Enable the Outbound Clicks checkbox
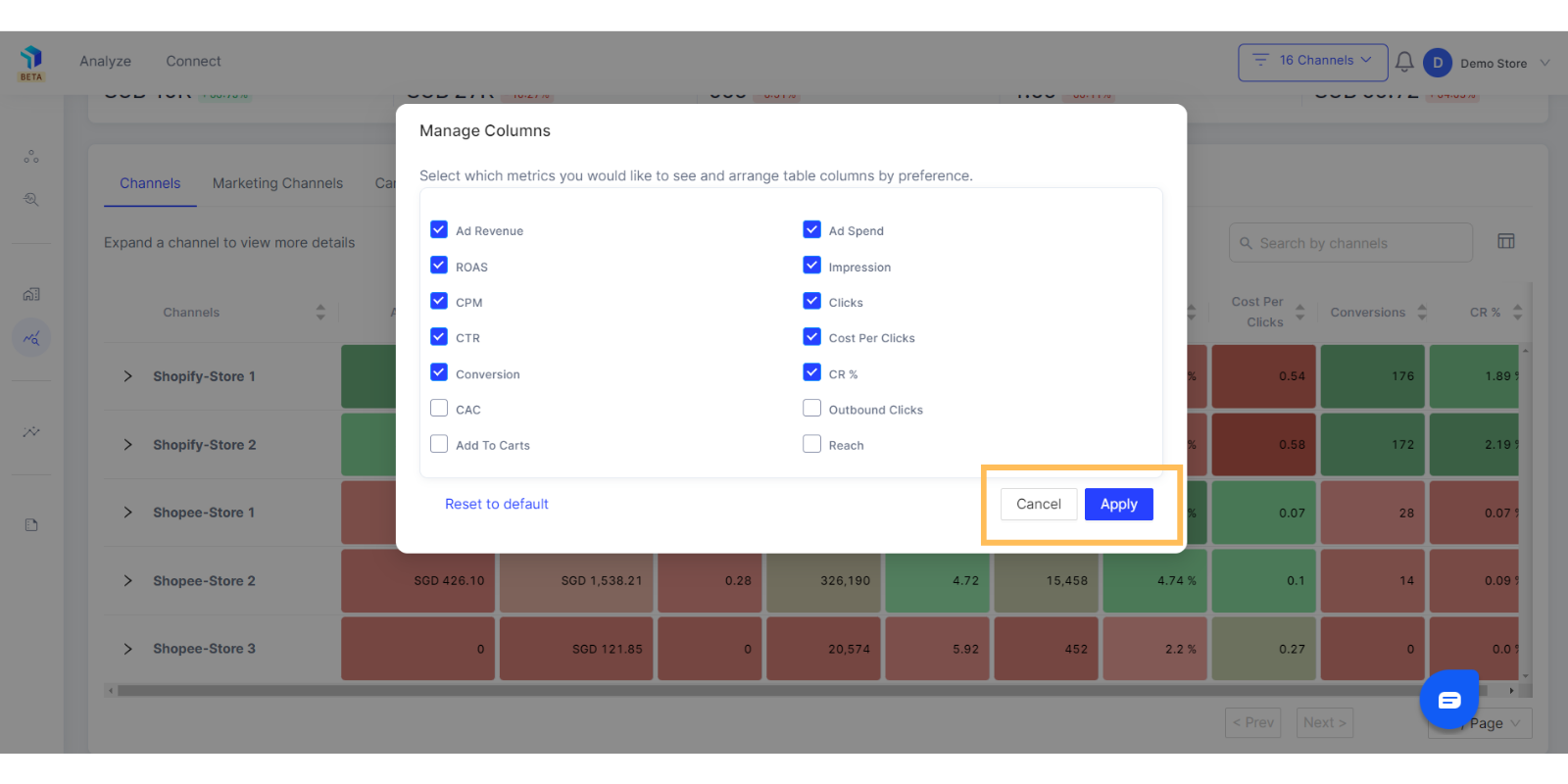This screenshot has width=1568, height=784. (x=812, y=408)
